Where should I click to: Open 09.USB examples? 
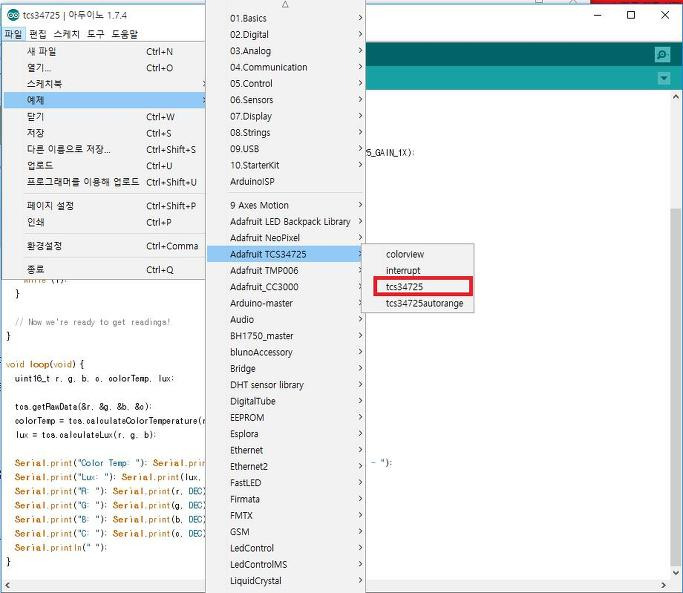pyautogui.click(x=286, y=149)
